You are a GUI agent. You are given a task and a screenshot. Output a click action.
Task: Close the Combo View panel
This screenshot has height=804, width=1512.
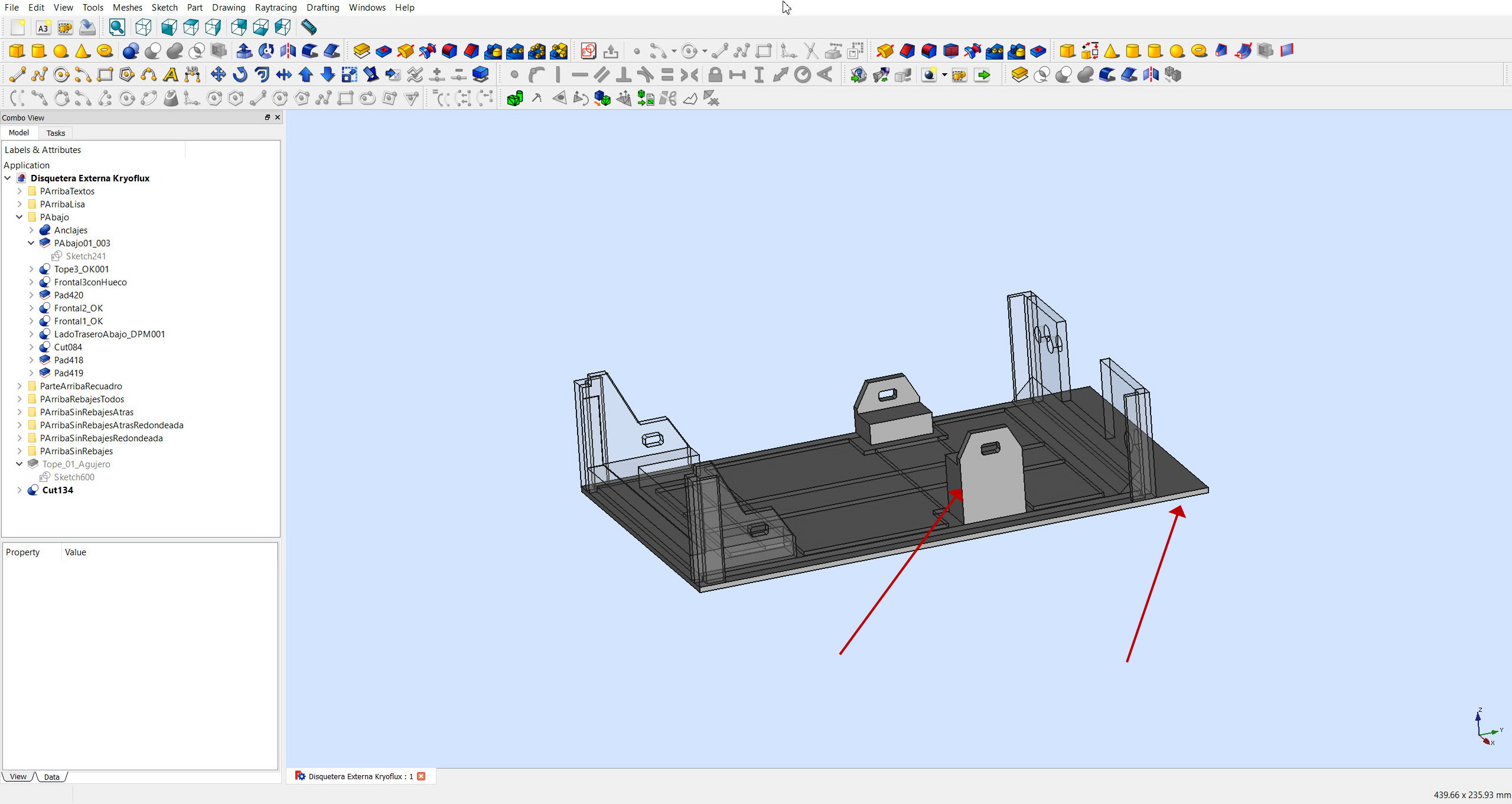coord(278,118)
